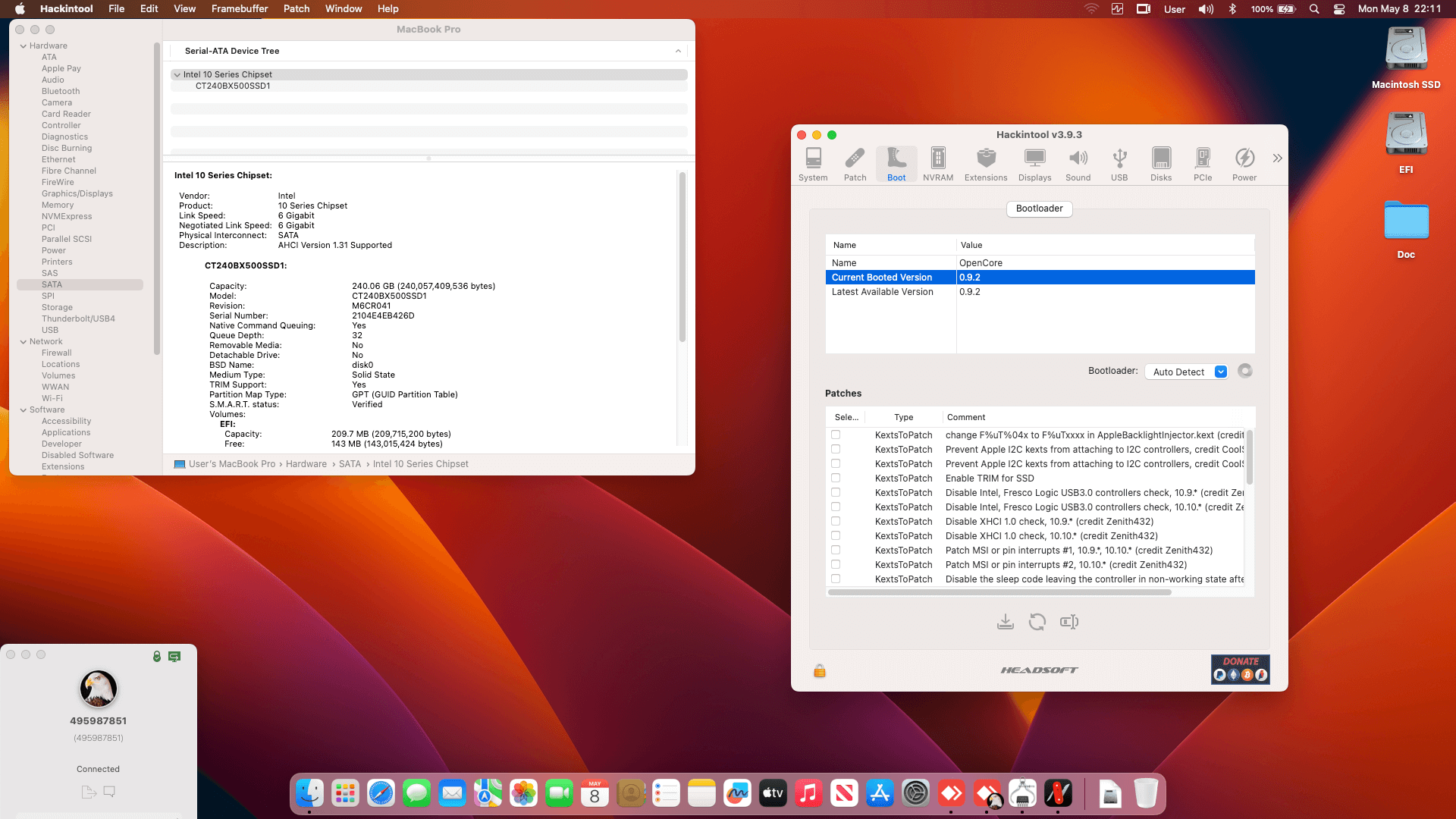Image resolution: width=1456 pixels, height=819 pixels.
Task: Collapse the Hardware tree in System Information
Action: (24, 46)
